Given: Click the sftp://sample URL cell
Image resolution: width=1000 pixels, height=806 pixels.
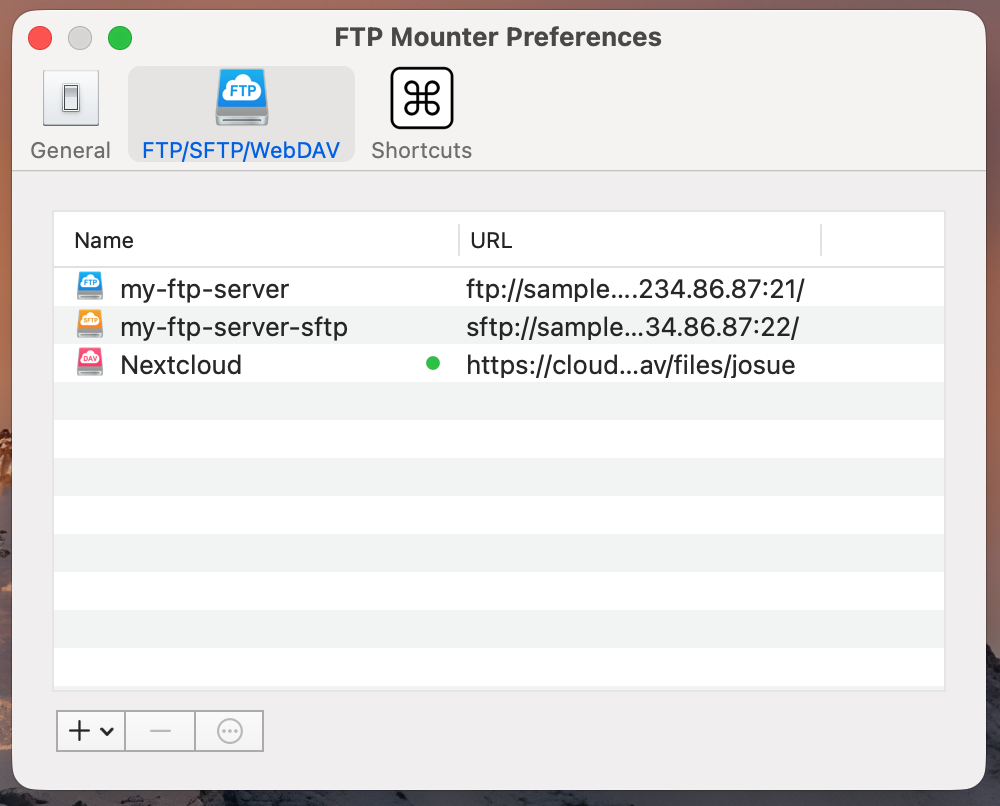Looking at the screenshot, I should (632, 327).
